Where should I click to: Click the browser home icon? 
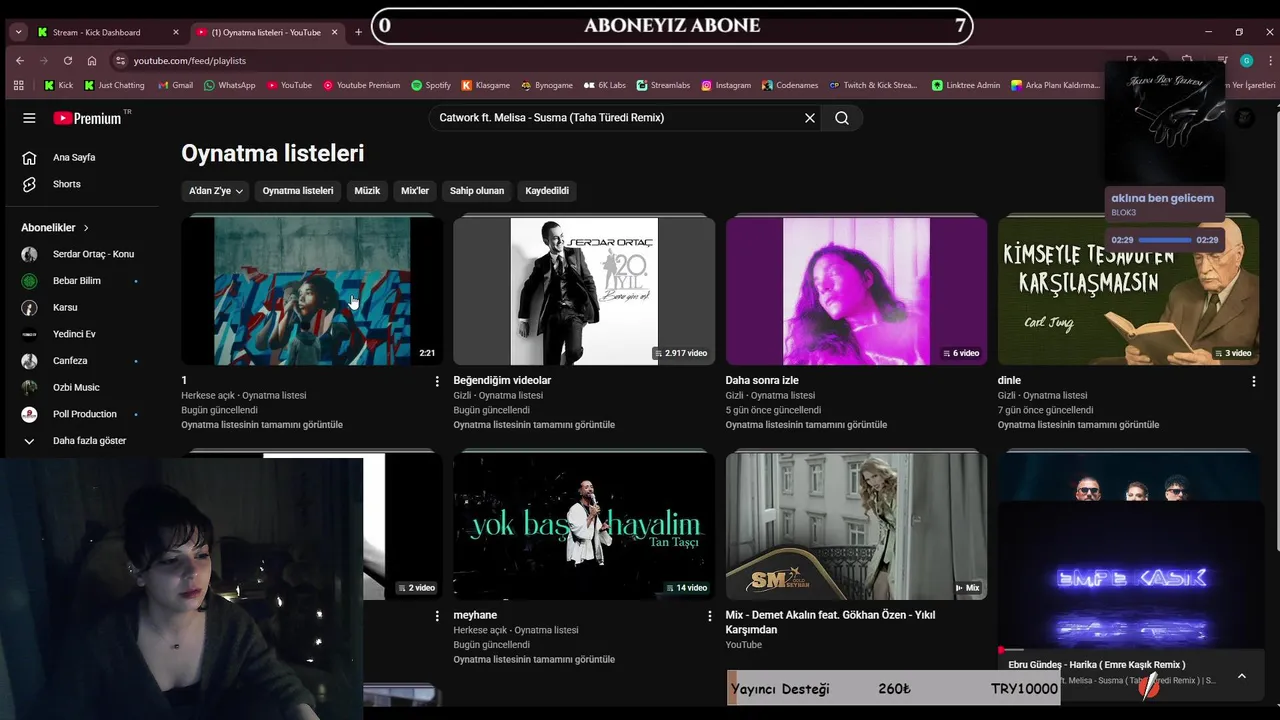pos(92,61)
